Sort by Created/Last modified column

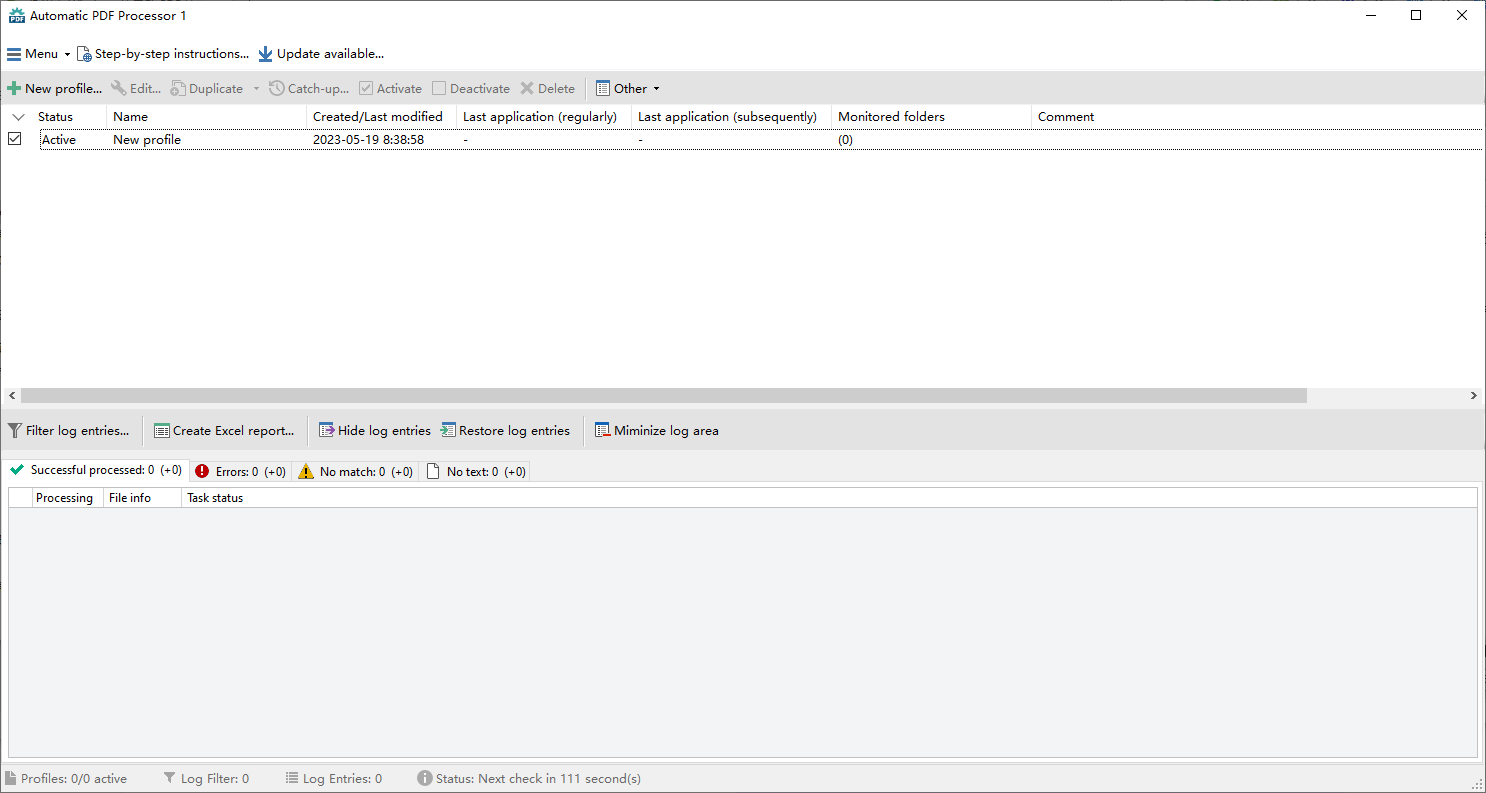[x=381, y=117]
